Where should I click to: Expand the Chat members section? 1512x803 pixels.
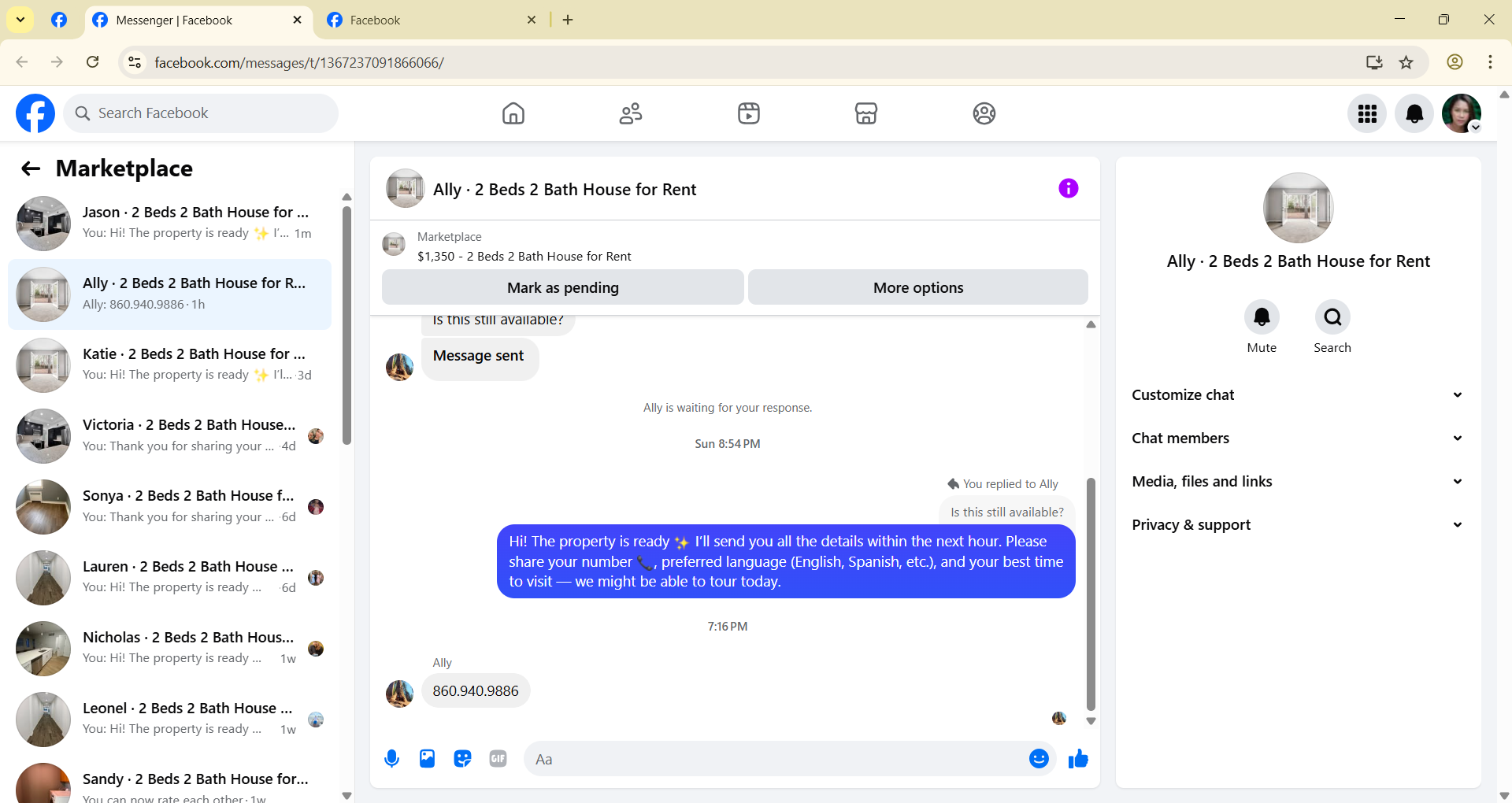pos(1298,439)
